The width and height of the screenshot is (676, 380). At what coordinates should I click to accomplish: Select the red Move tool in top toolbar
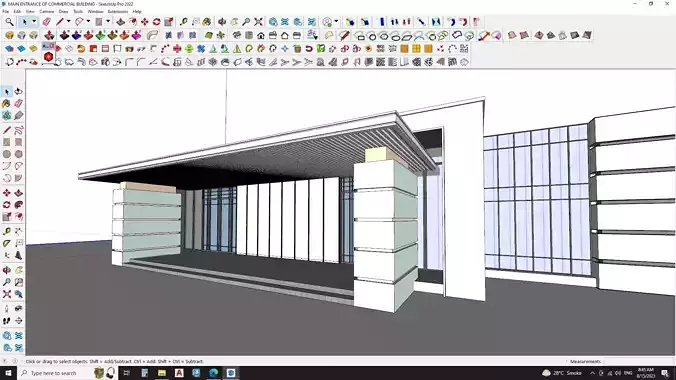(x=144, y=22)
